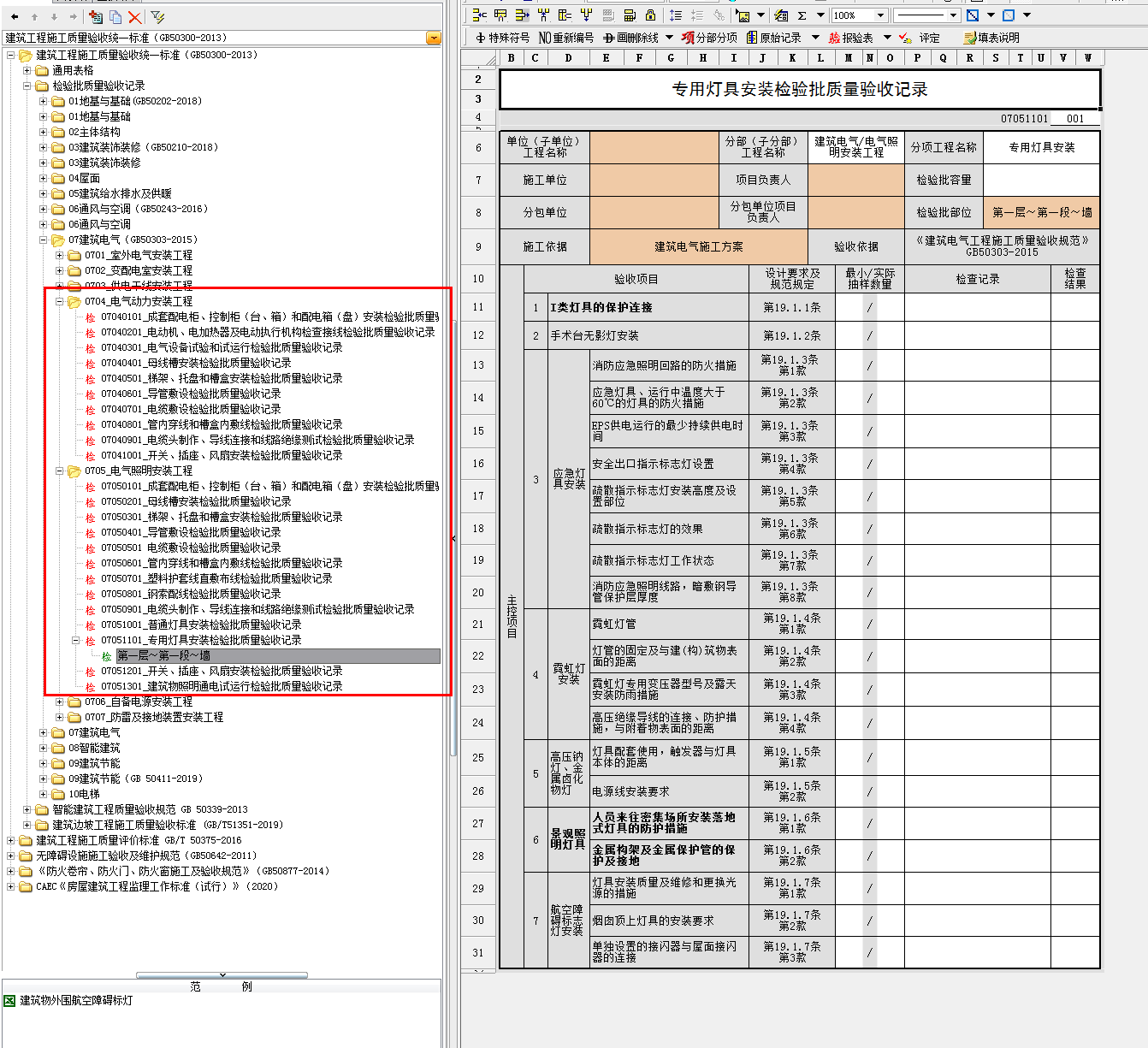
Task: Click the cell border style icon
Action: [x=973, y=15]
